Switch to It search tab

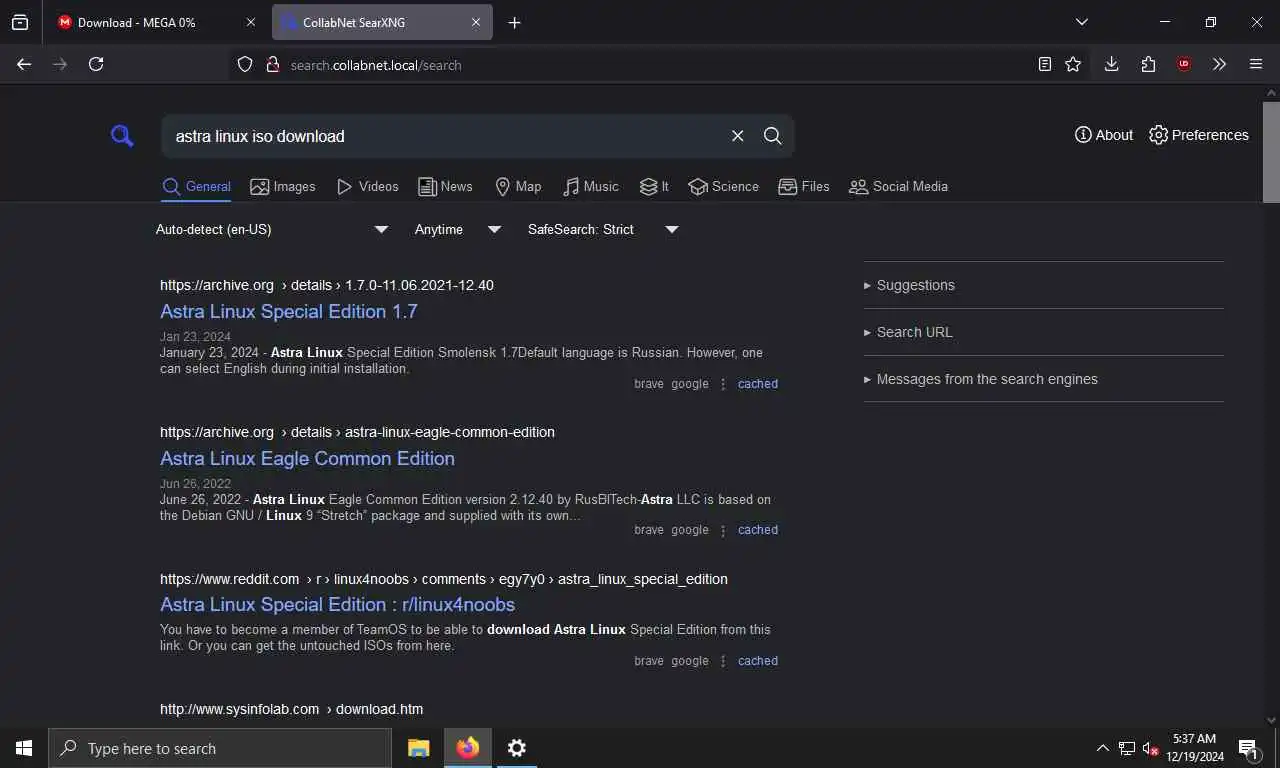(x=654, y=187)
